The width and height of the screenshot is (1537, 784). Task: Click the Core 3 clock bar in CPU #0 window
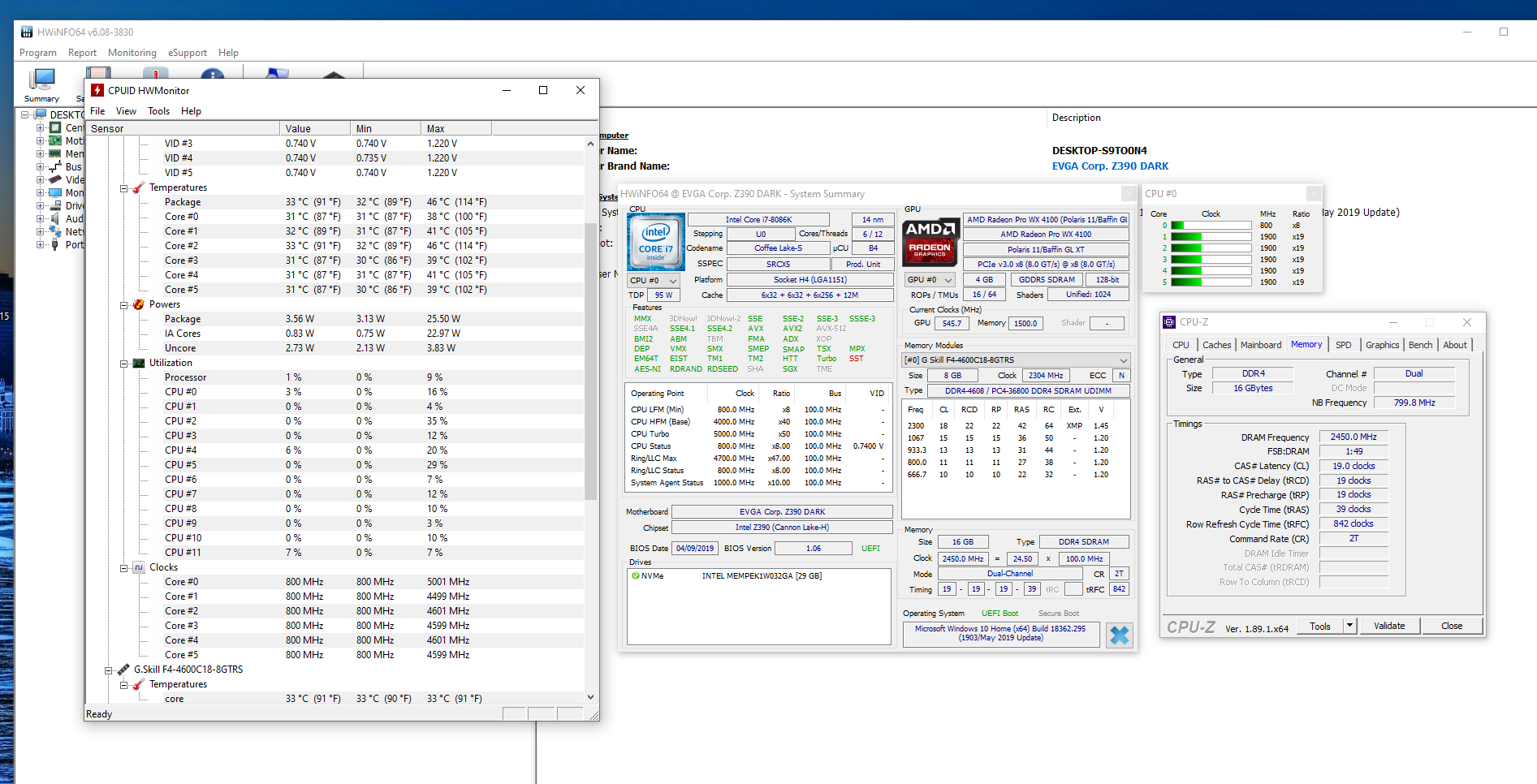coord(1211,260)
